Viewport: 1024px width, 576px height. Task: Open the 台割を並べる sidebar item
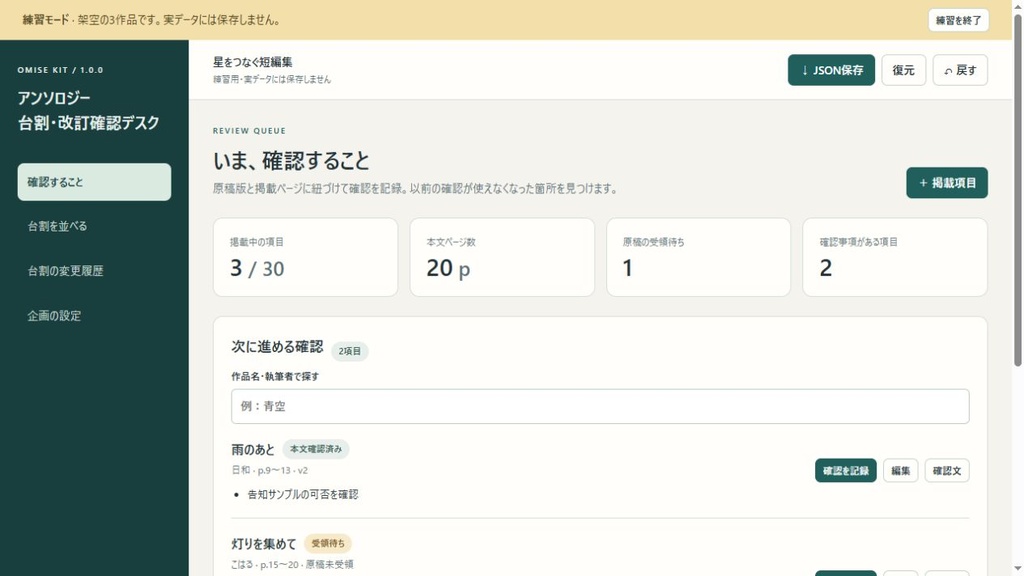pyautogui.click(x=94, y=226)
